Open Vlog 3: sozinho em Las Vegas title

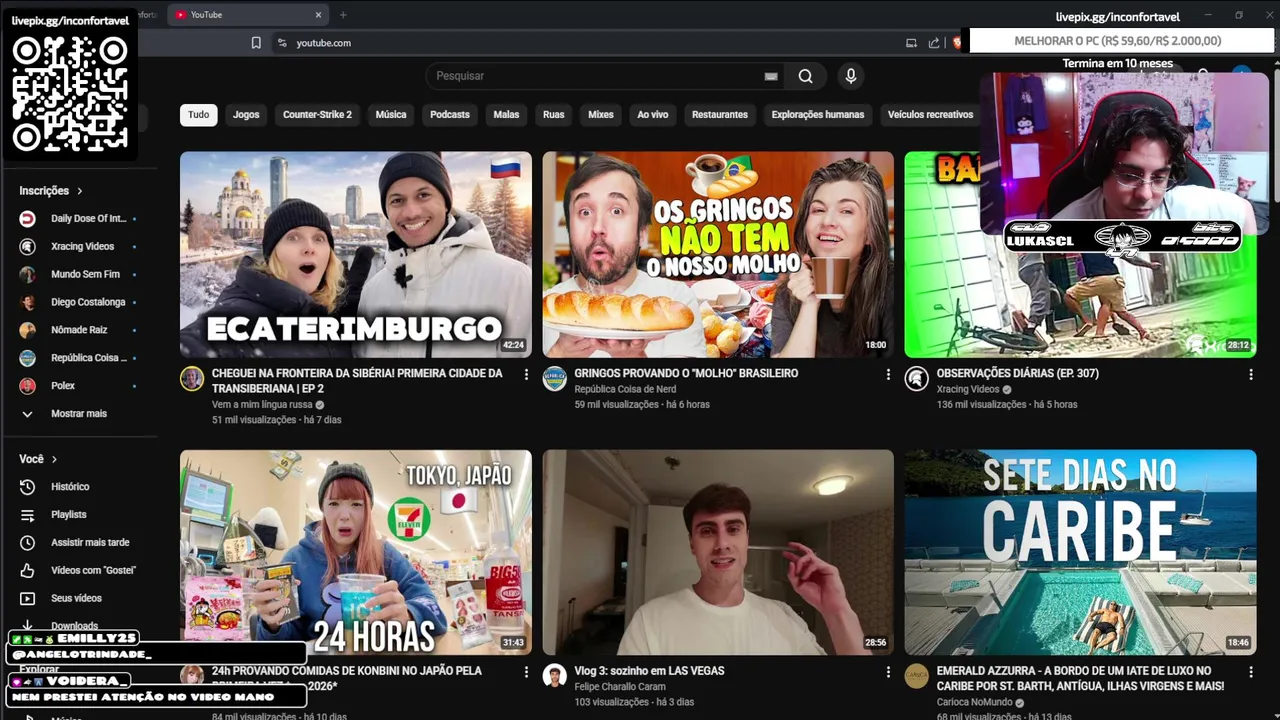[649, 671]
